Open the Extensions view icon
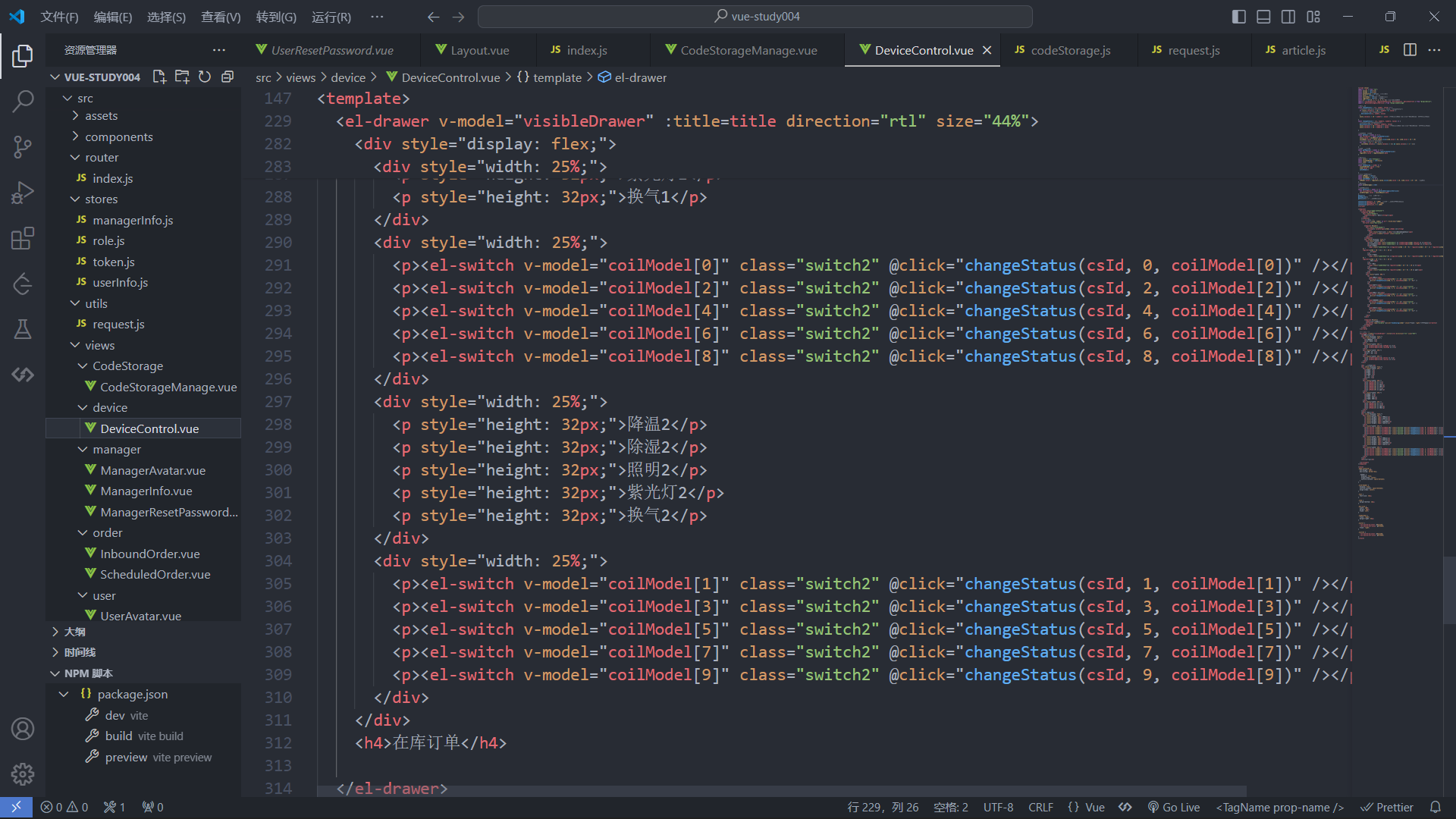Viewport: 1456px width, 819px height. (23, 239)
